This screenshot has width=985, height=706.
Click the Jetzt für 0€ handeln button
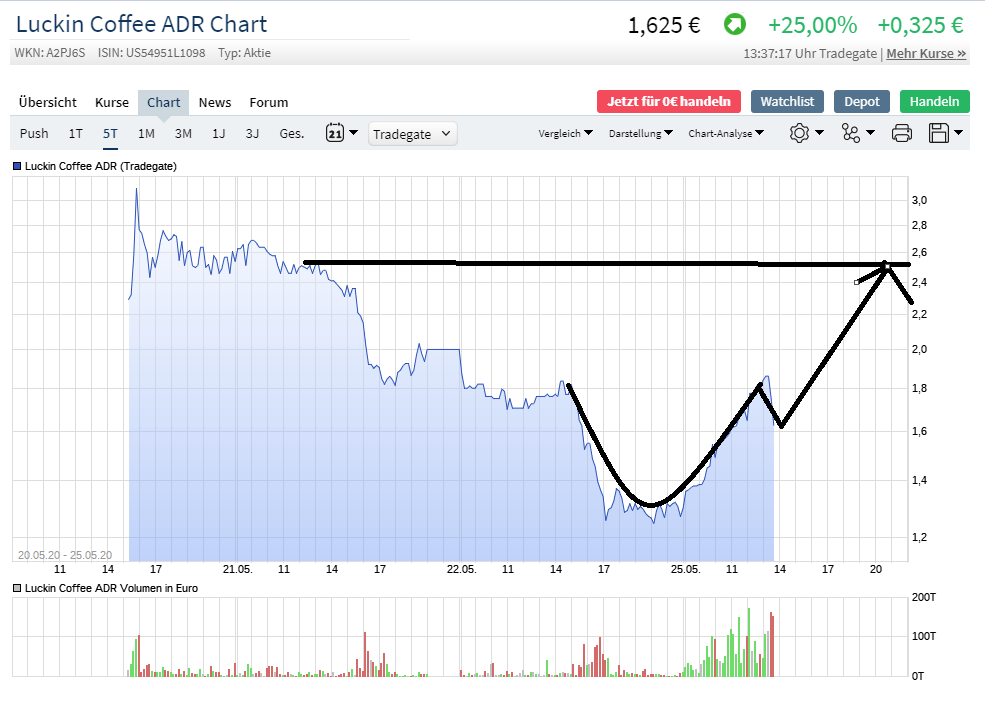pos(669,101)
